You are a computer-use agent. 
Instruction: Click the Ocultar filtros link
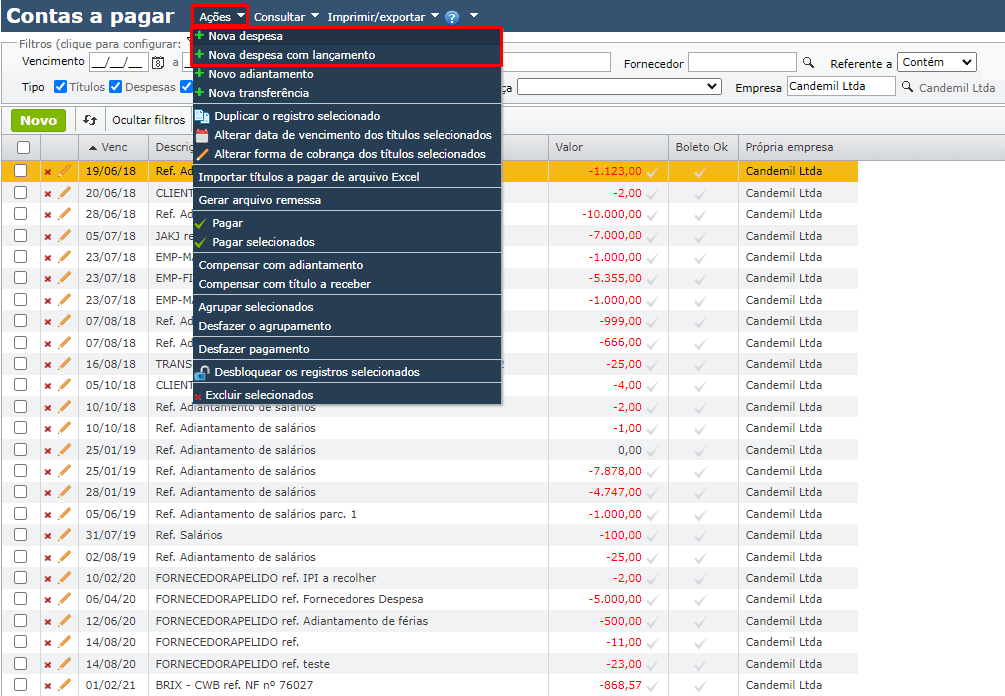(x=148, y=120)
